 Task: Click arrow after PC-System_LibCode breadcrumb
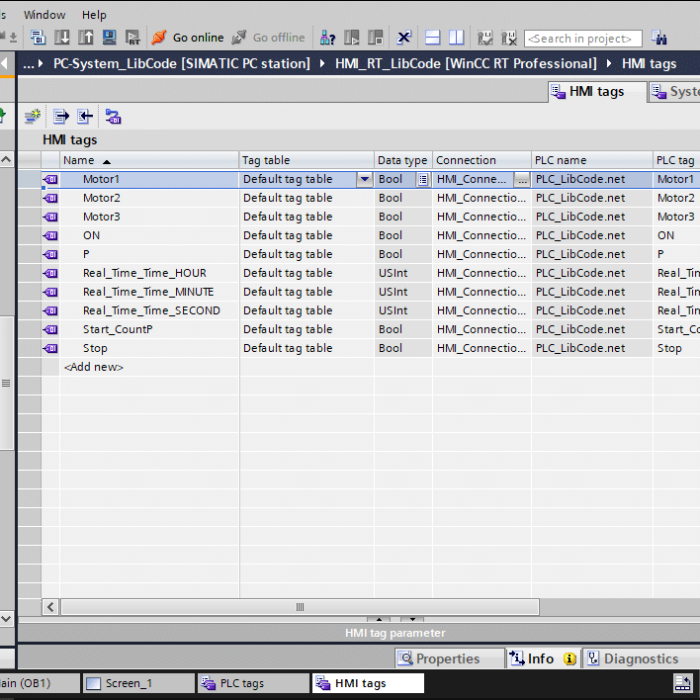322,63
